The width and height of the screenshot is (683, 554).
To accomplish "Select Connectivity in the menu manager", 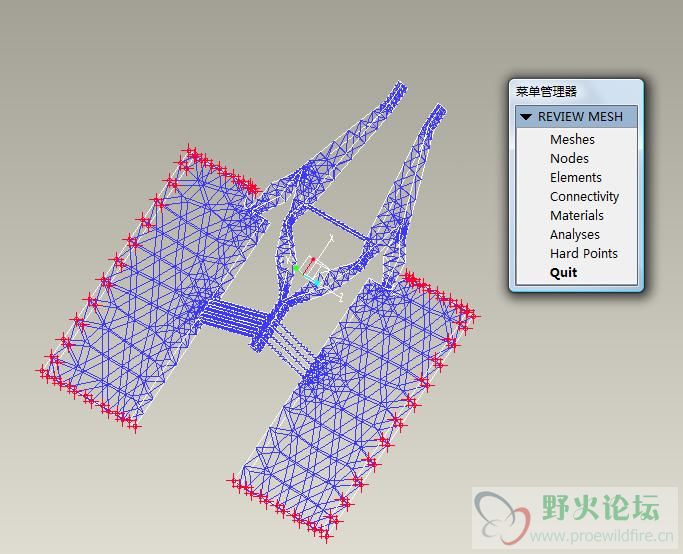I will [584, 197].
